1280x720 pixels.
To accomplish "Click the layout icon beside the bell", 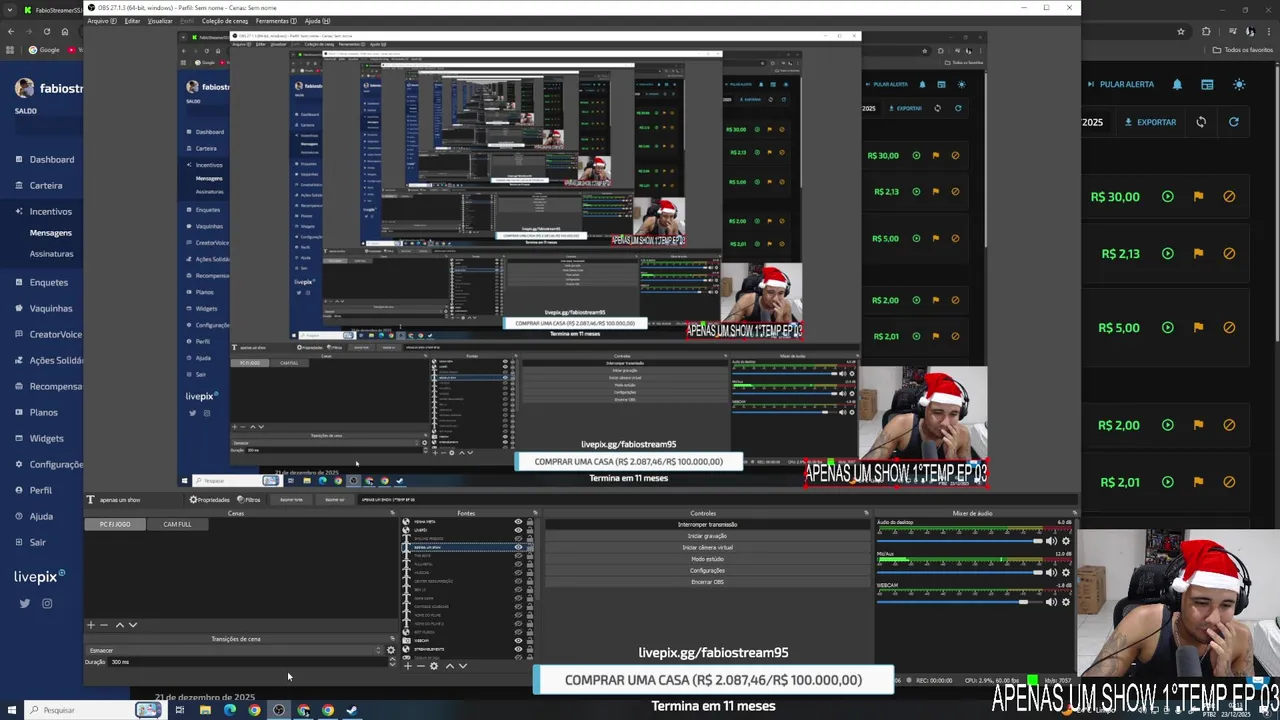I will click(x=1207, y=84).
